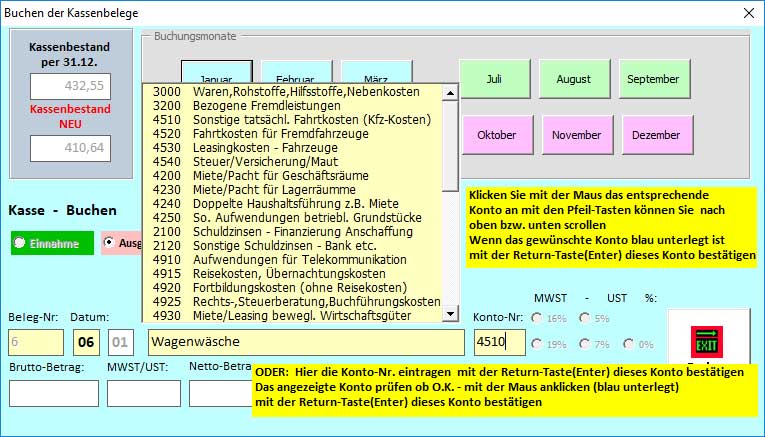Click the booking text field with Wagenwäsche

[x=306, y=342]
